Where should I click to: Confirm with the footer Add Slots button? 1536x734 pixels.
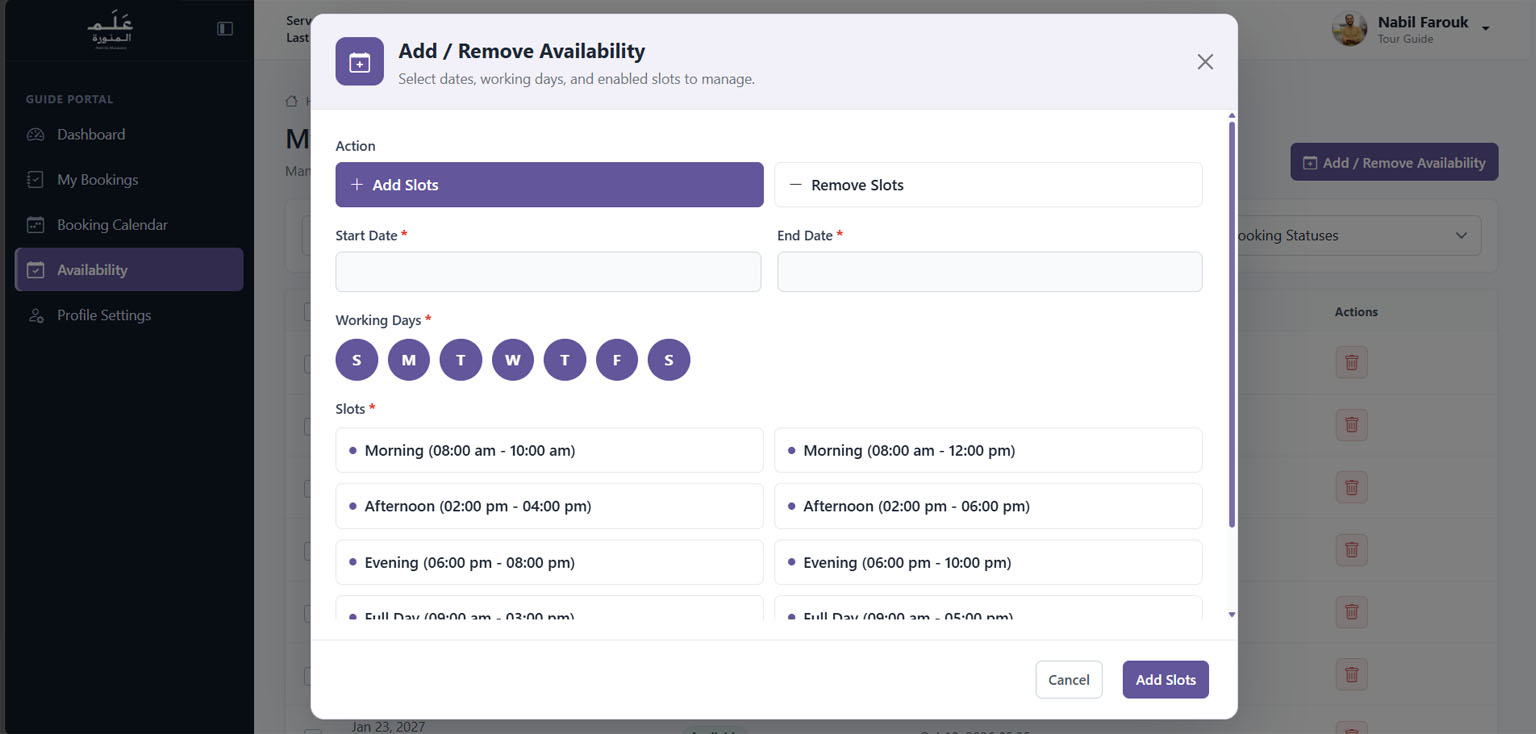click(1166, 680)
